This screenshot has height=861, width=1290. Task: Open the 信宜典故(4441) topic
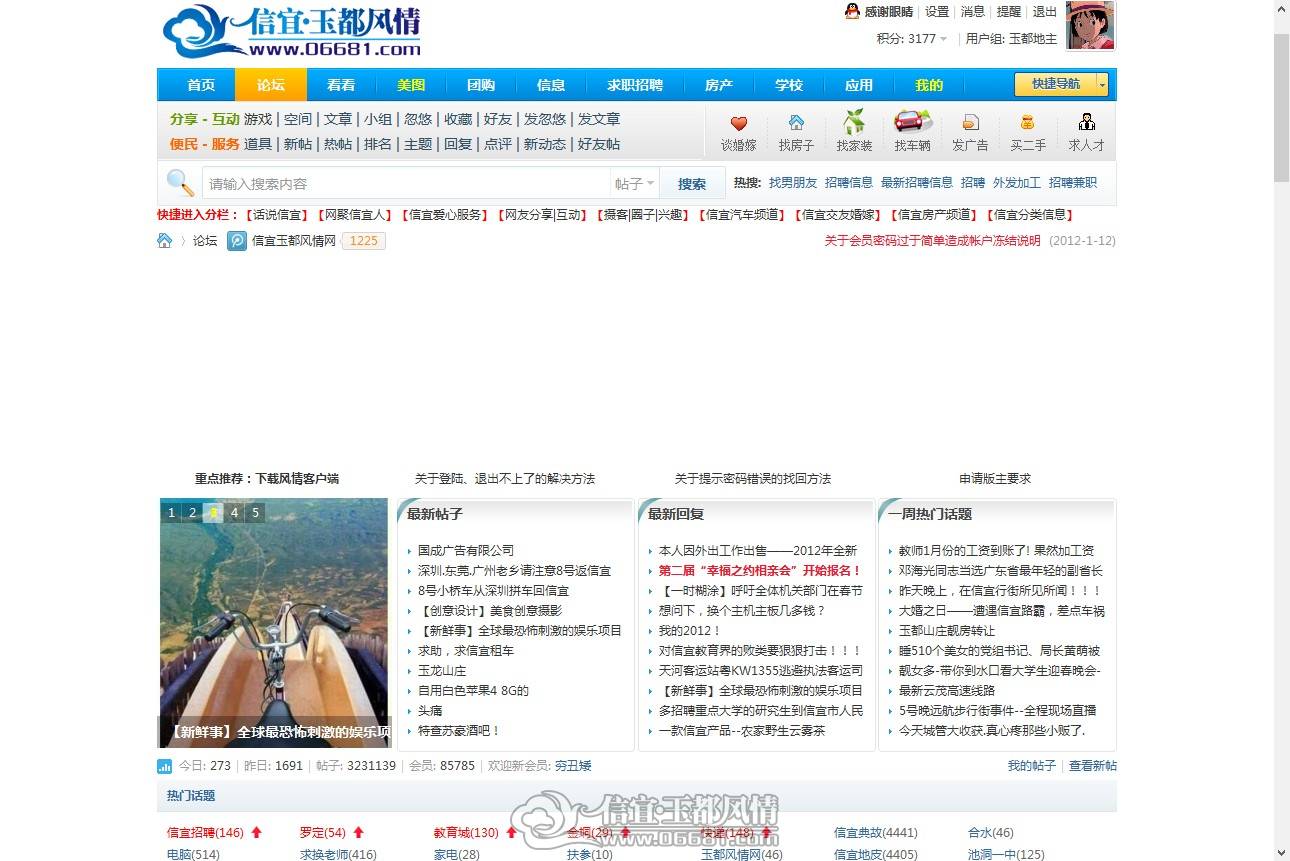click(876, 833)
